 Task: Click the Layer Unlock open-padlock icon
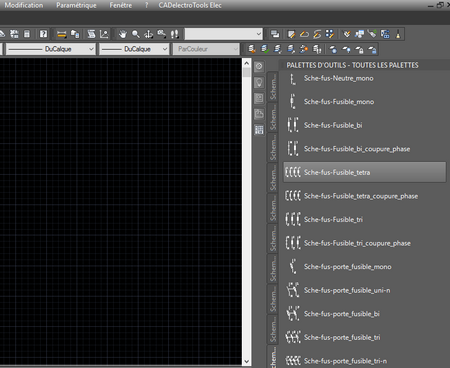click(x=372, y=49)
